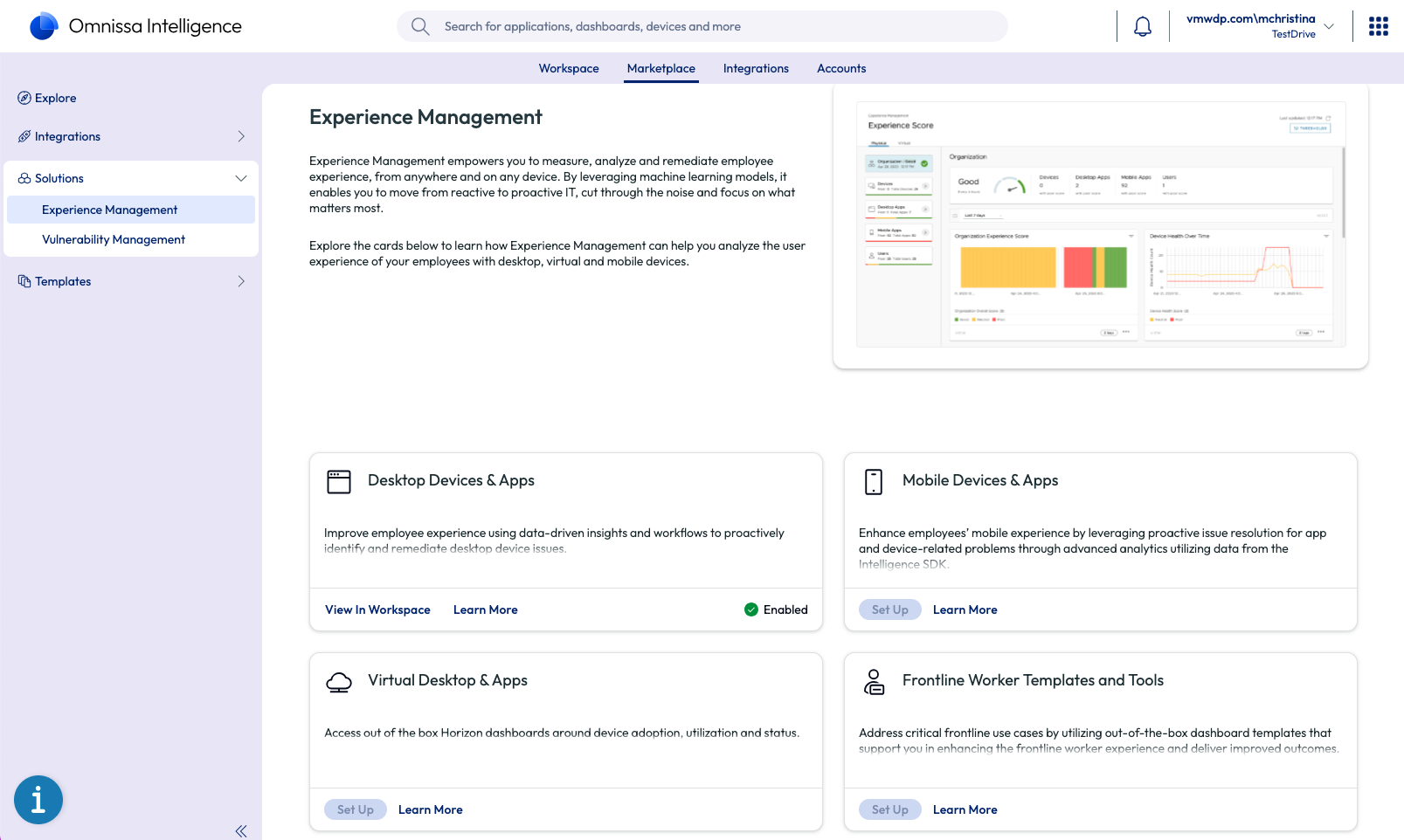Switch to the Workspace tab
Image resolution: width=1404 pixels, height=840 pixels.
pos(569,68)
